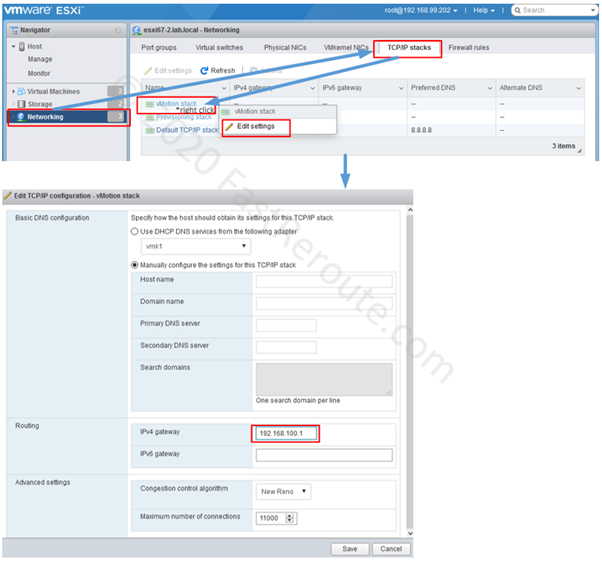Choose Edit settings in the context menu
The width and height of the screenshot is (602, 562).
coord(256,127)
